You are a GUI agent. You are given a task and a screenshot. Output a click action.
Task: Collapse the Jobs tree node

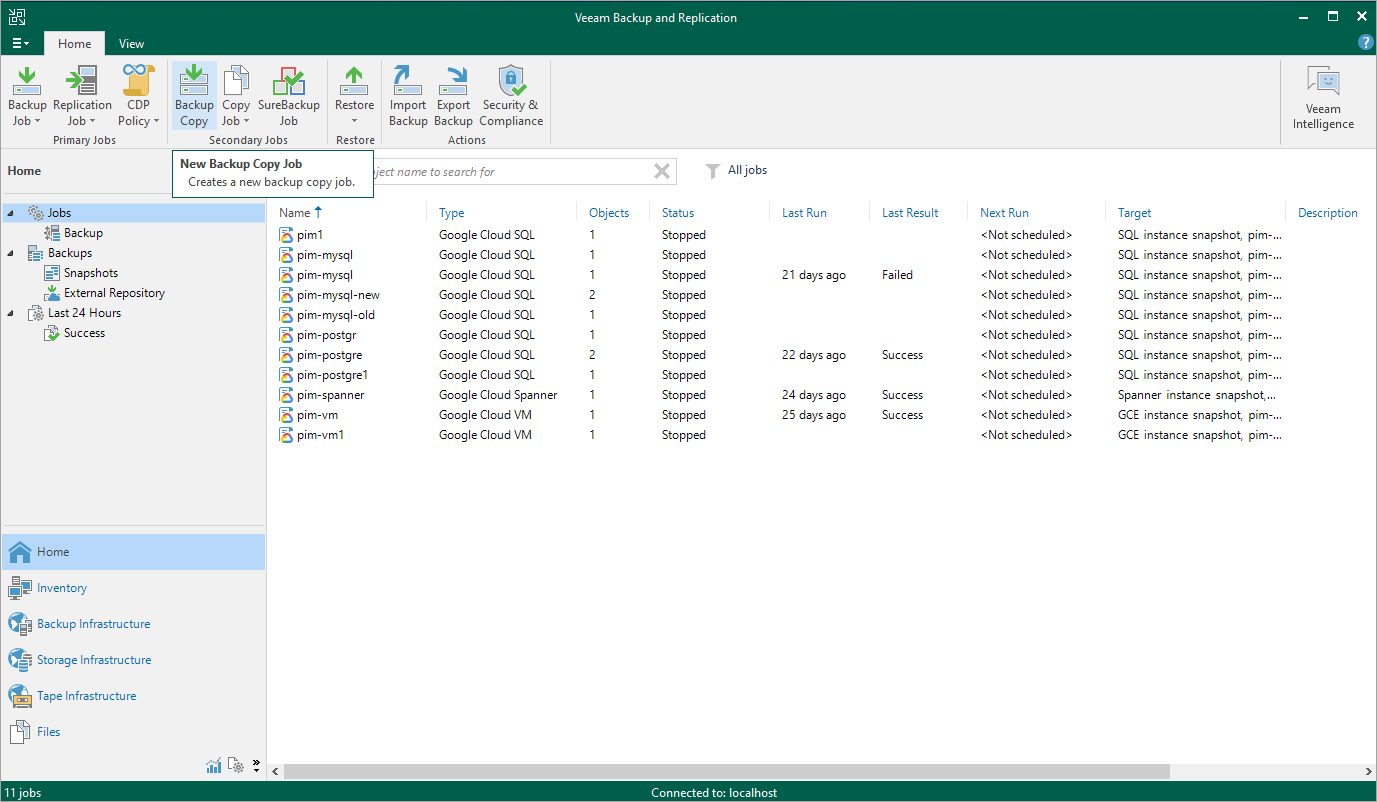point(10,213)
